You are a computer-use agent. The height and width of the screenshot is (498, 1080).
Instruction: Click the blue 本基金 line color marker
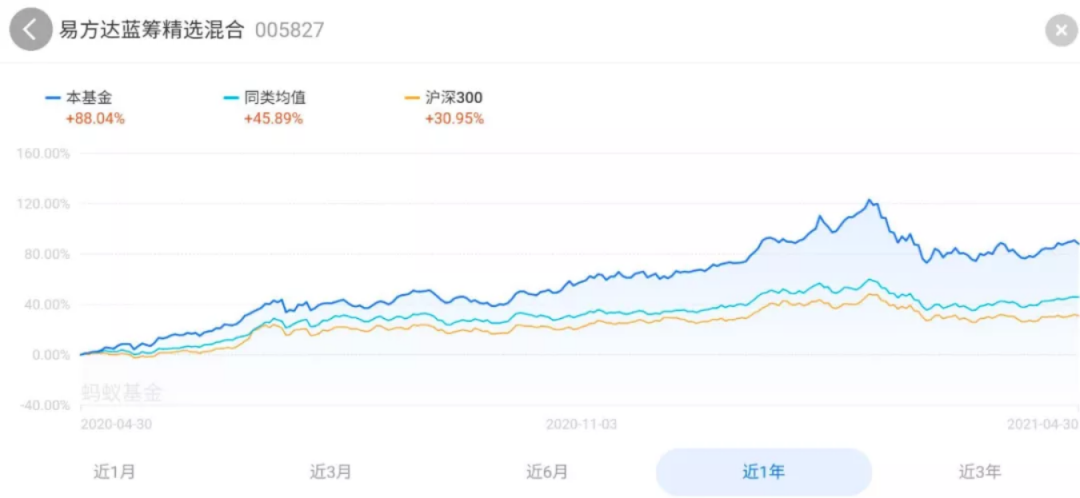(x=53, y=98)
